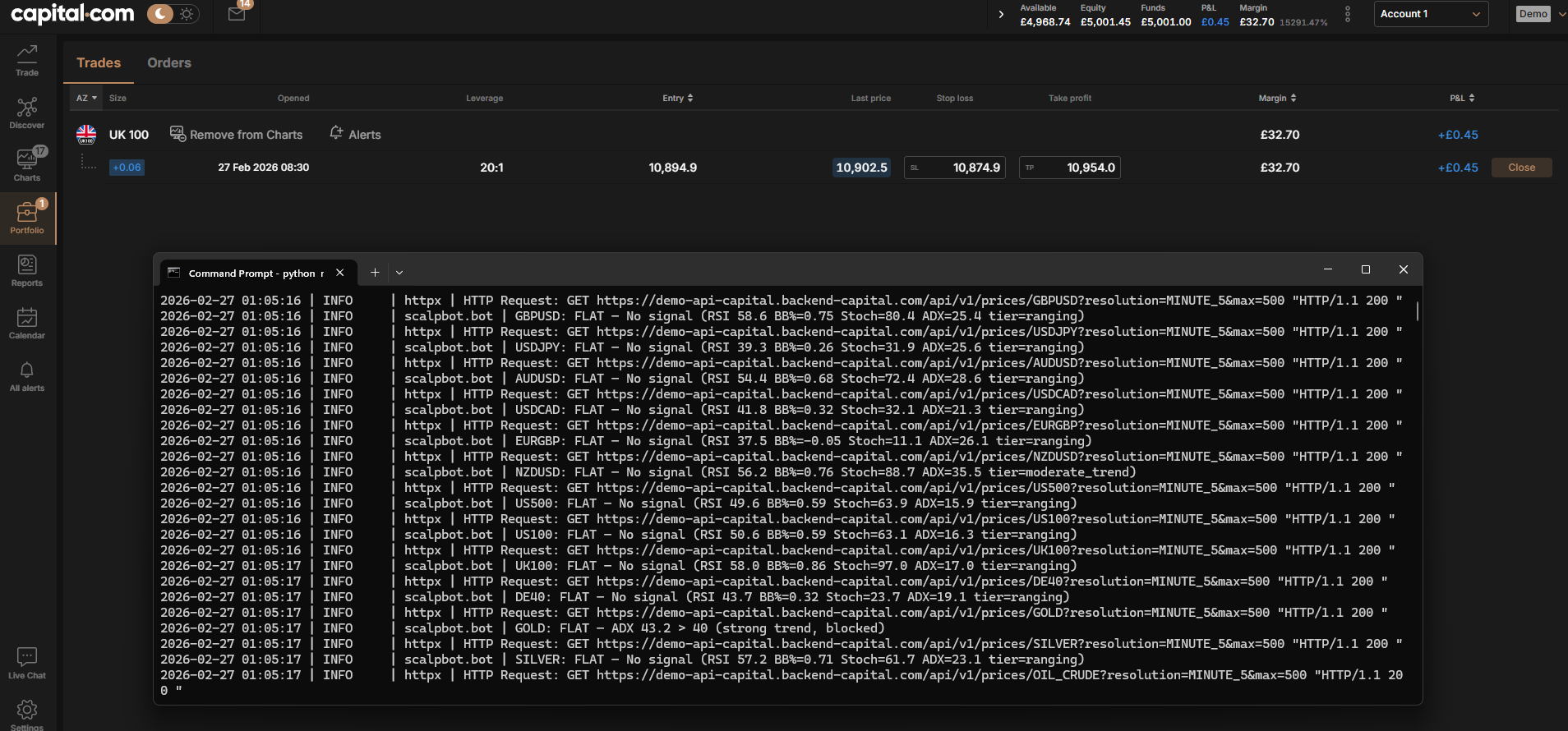
Task: Toggle dark/light theme switch
Action: tap(173, 14)
